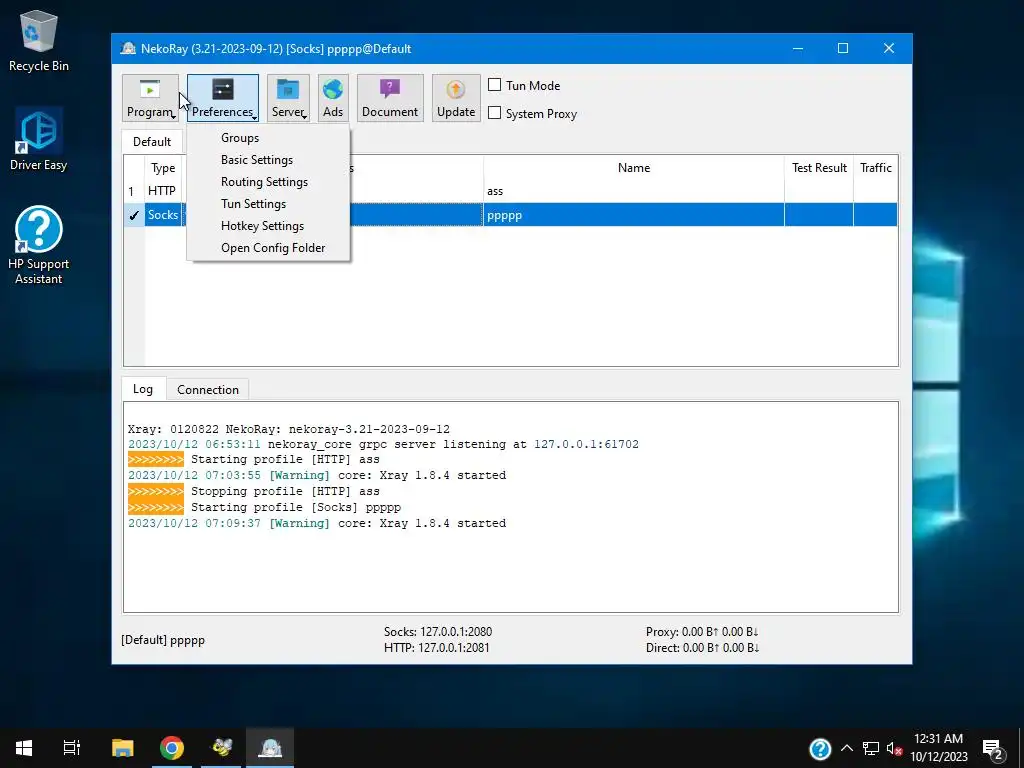The width and height of the screenshot is (1024, 768).
Task: Open File Explorer from the taskbar
Action: pyautogui.click(x=122, y=748)
